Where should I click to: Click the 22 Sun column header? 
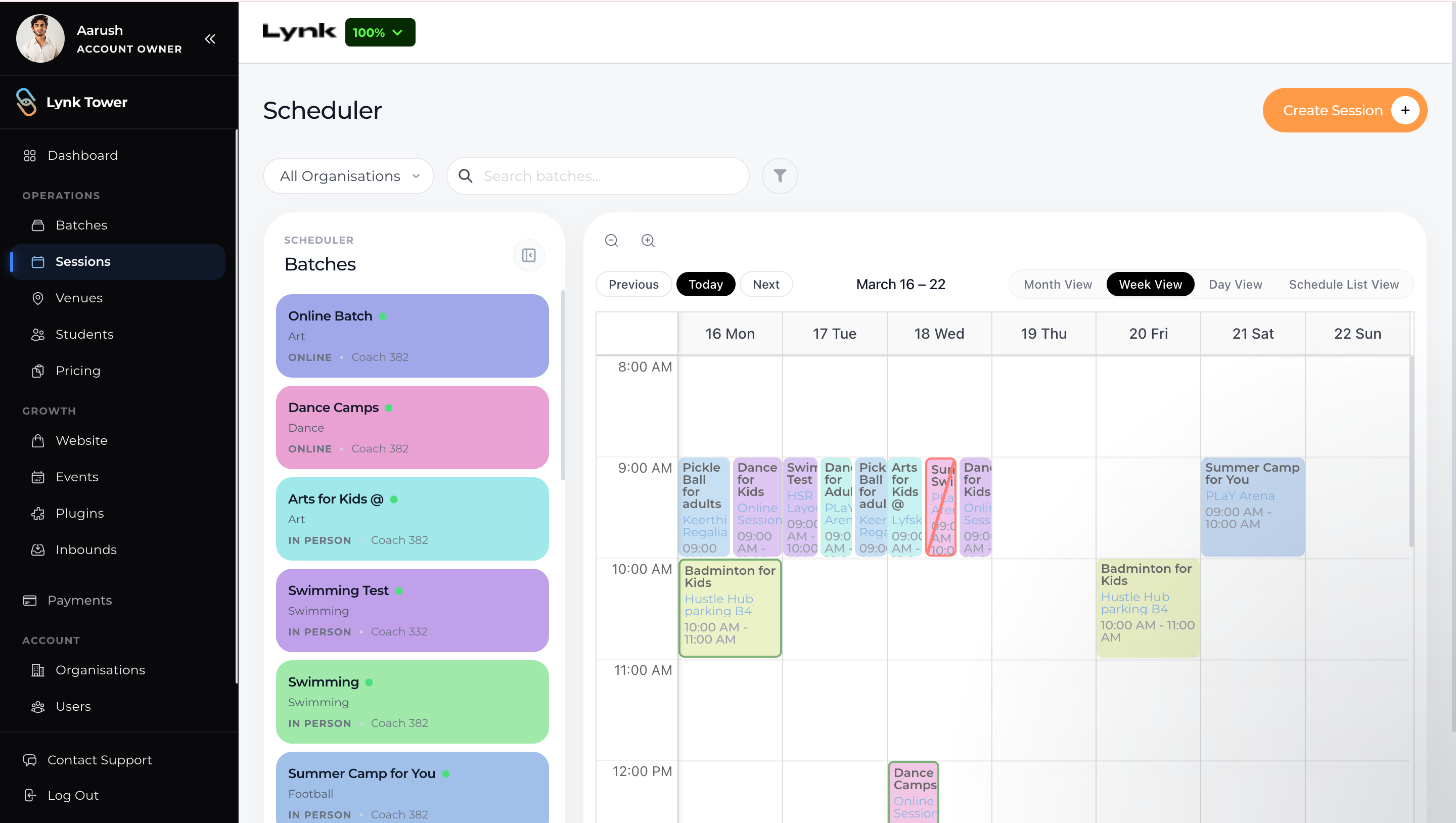1357,334
